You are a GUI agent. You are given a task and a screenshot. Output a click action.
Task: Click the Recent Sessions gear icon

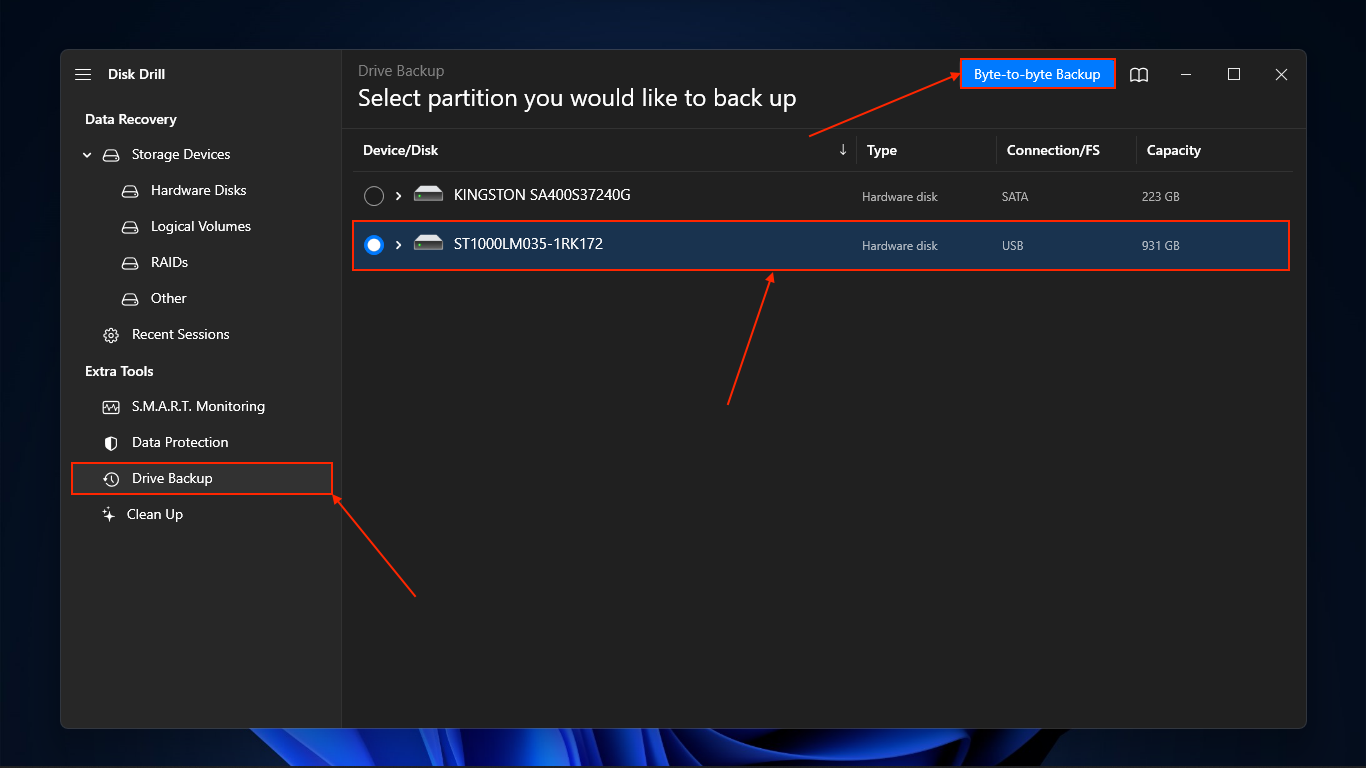click(x=111, y=335)
